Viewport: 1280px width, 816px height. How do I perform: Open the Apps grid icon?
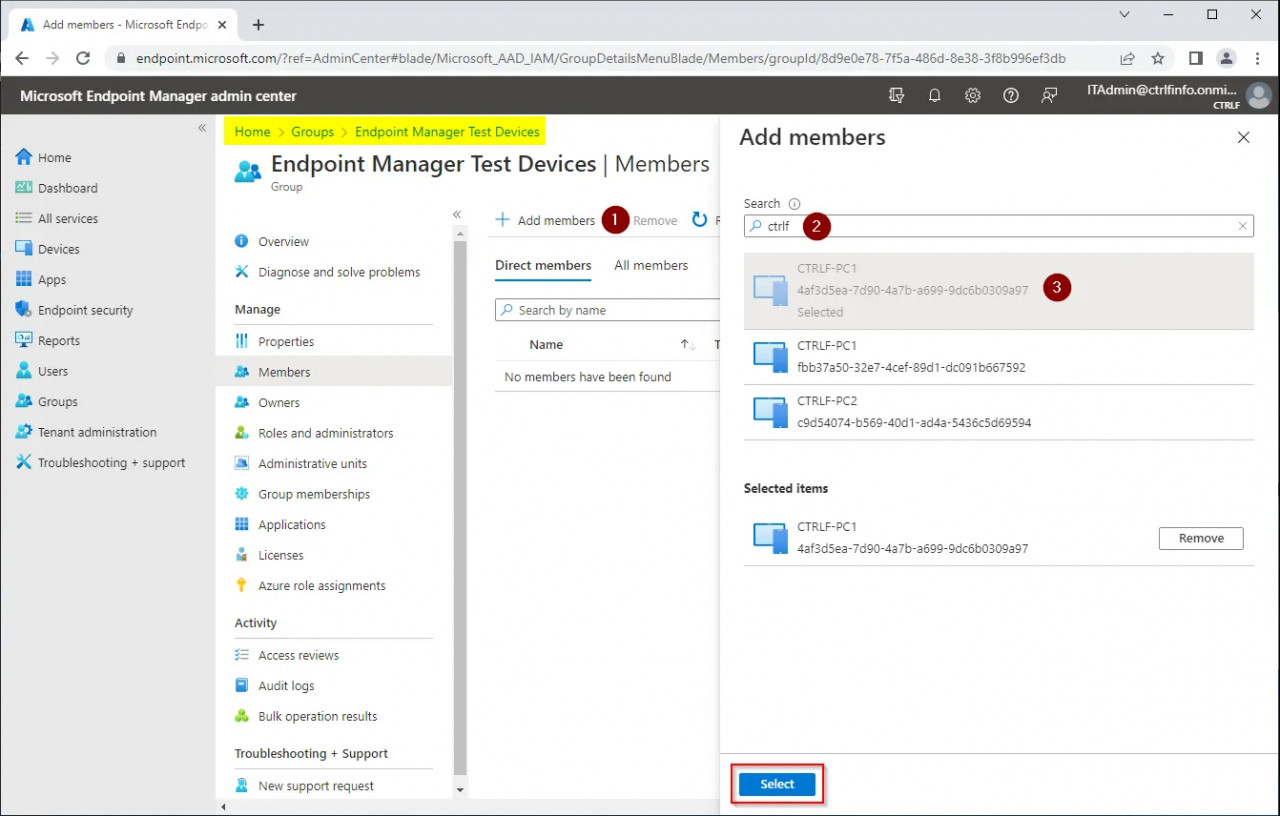coord(24,279)
